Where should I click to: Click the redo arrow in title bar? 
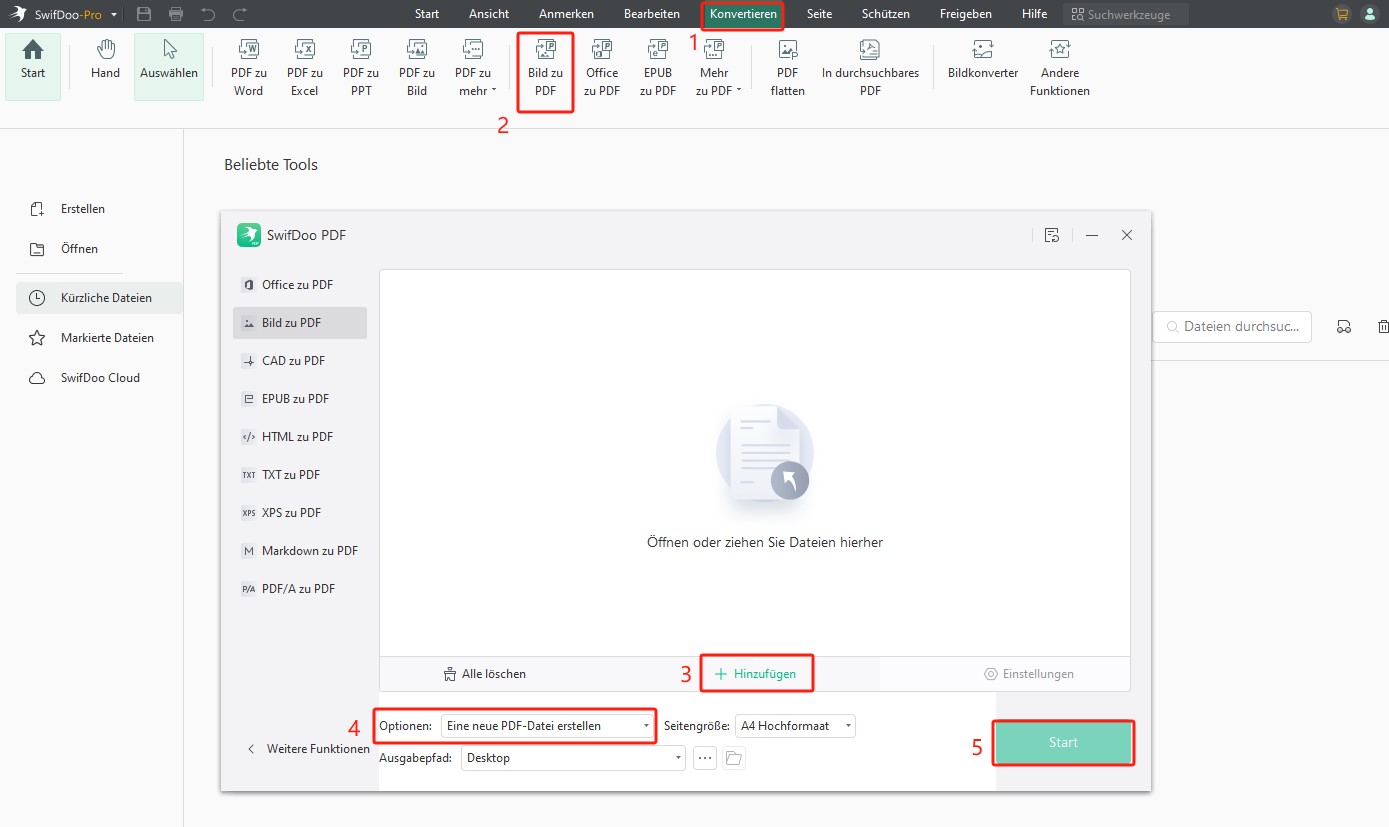coord(240,14)
